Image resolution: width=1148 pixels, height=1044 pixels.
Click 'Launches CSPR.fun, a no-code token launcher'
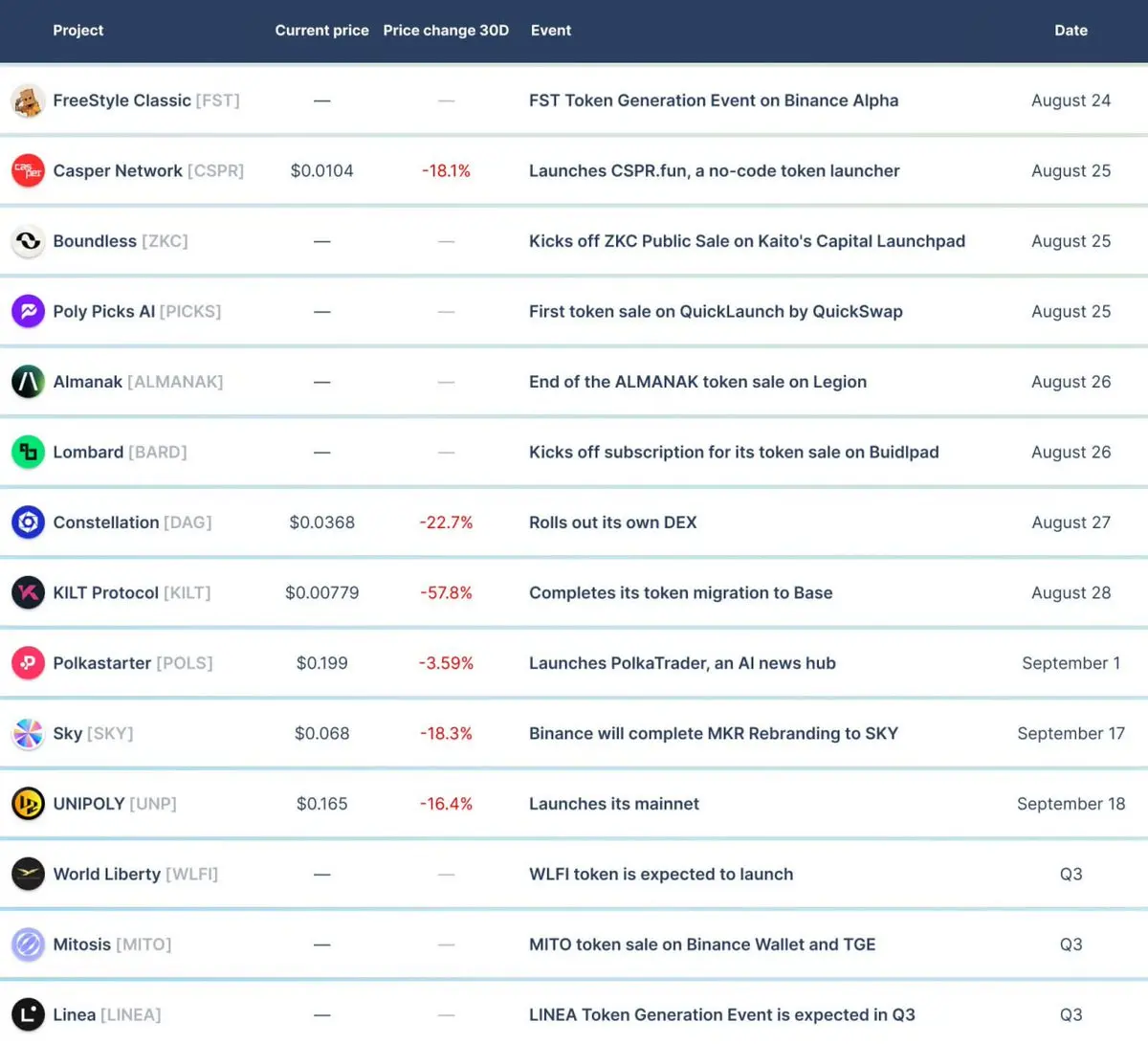click(x=715, y=171)
